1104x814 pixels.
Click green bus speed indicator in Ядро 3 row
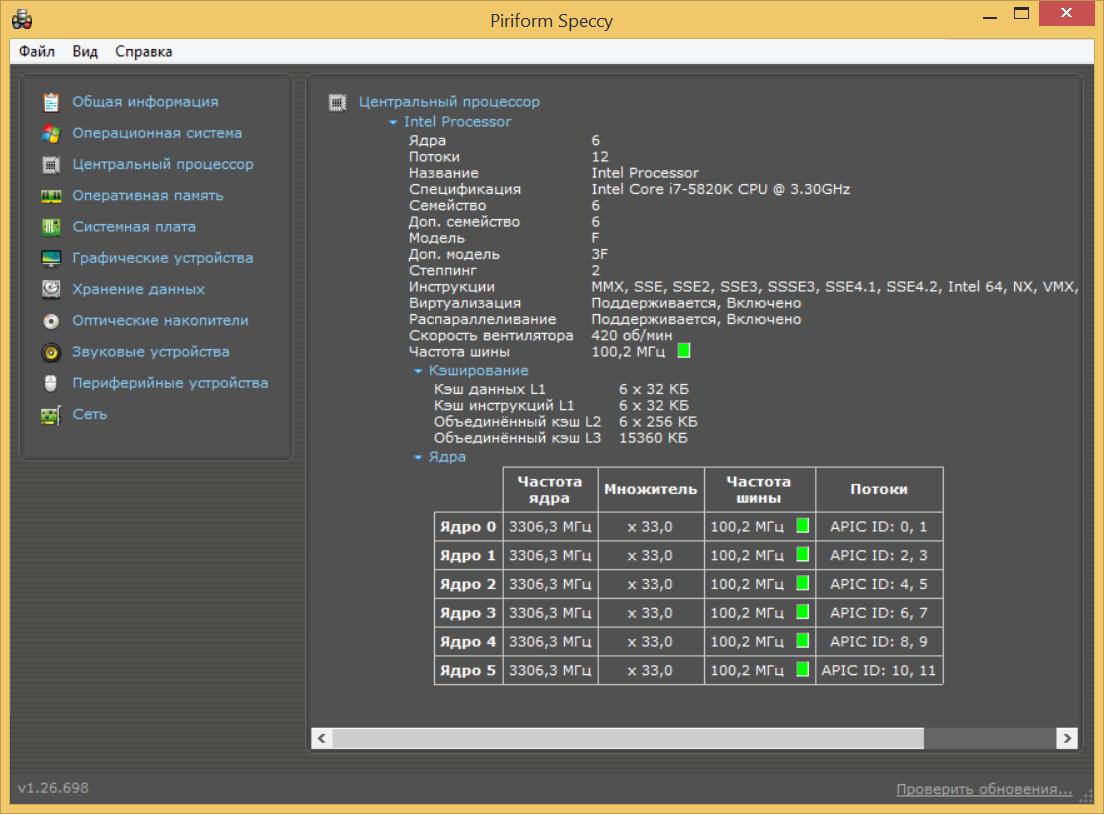pos(802,612)
